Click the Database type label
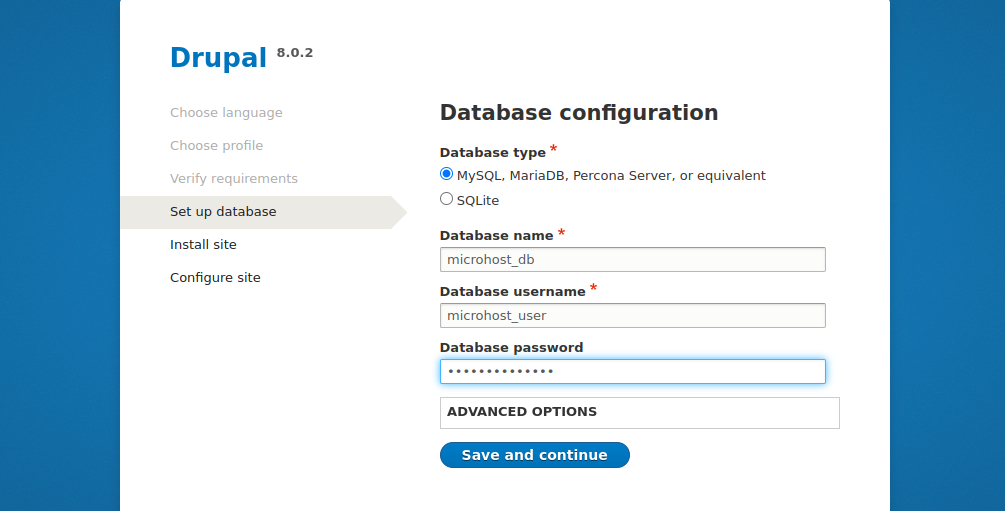This screenshot has width=1005, height=511. [493, 153]
